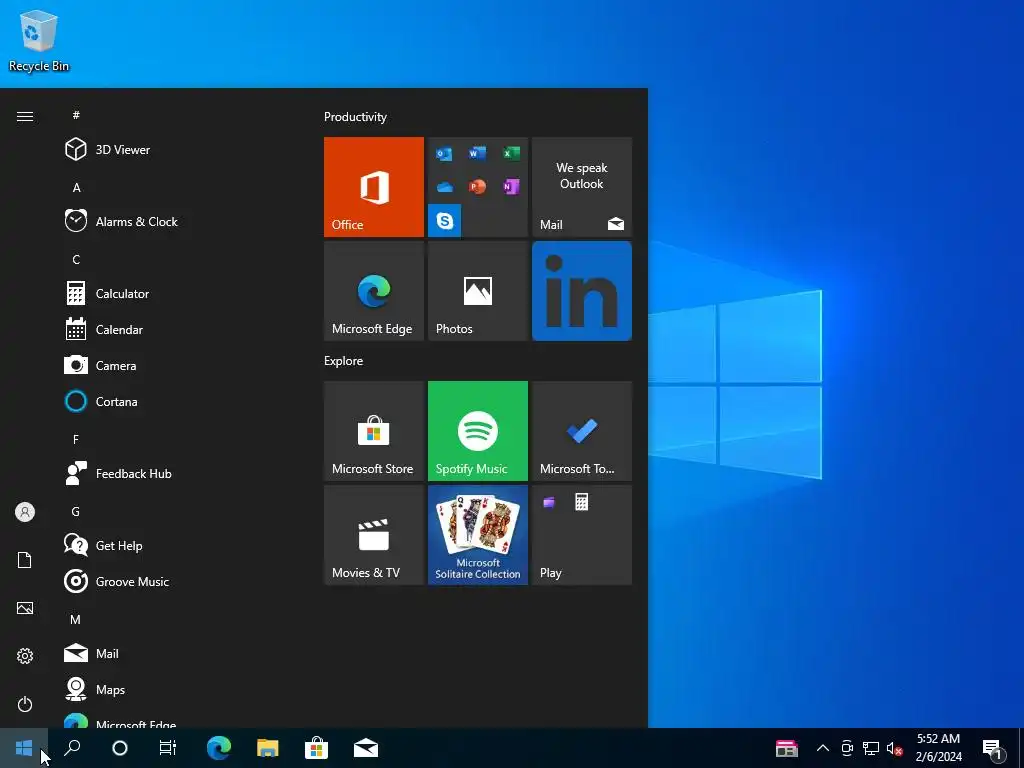This screenshot has width=1024, height=768.
Task: Open the OneDrive icon in Office folder tile
Action: point(445,187)
